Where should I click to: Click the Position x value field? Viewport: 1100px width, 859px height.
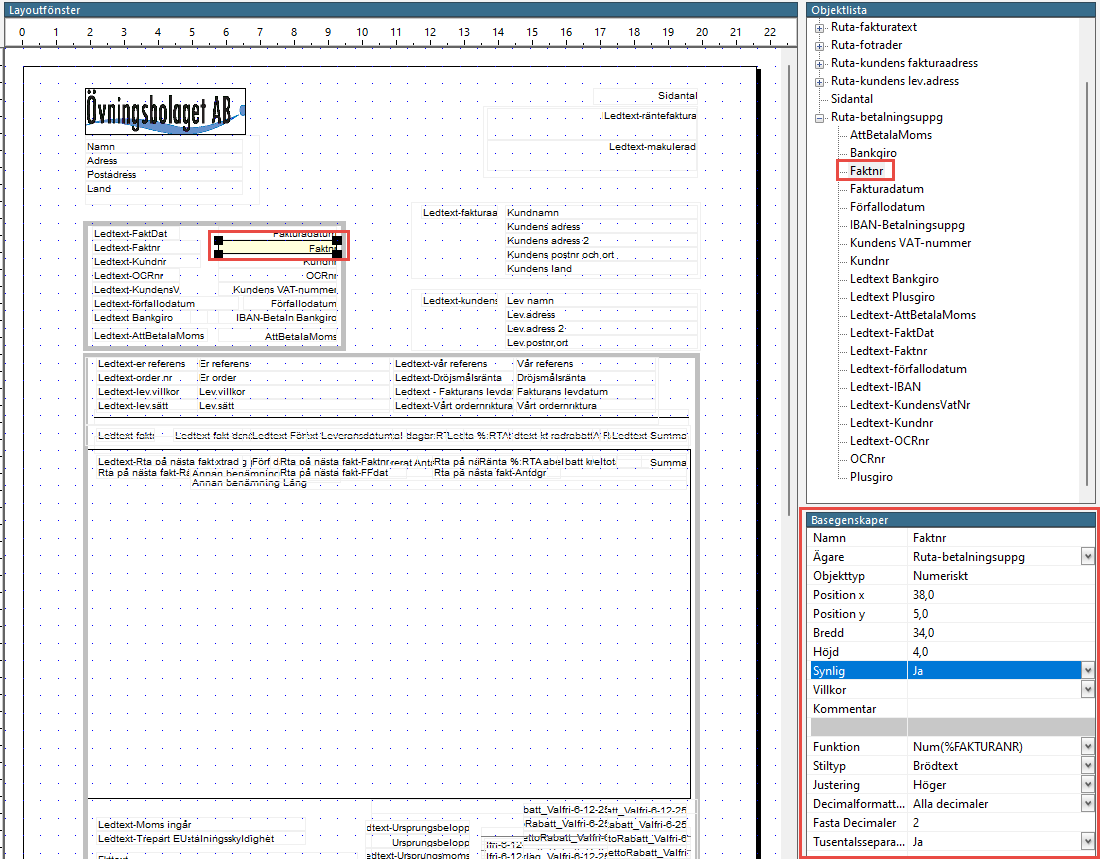point(993,595)
